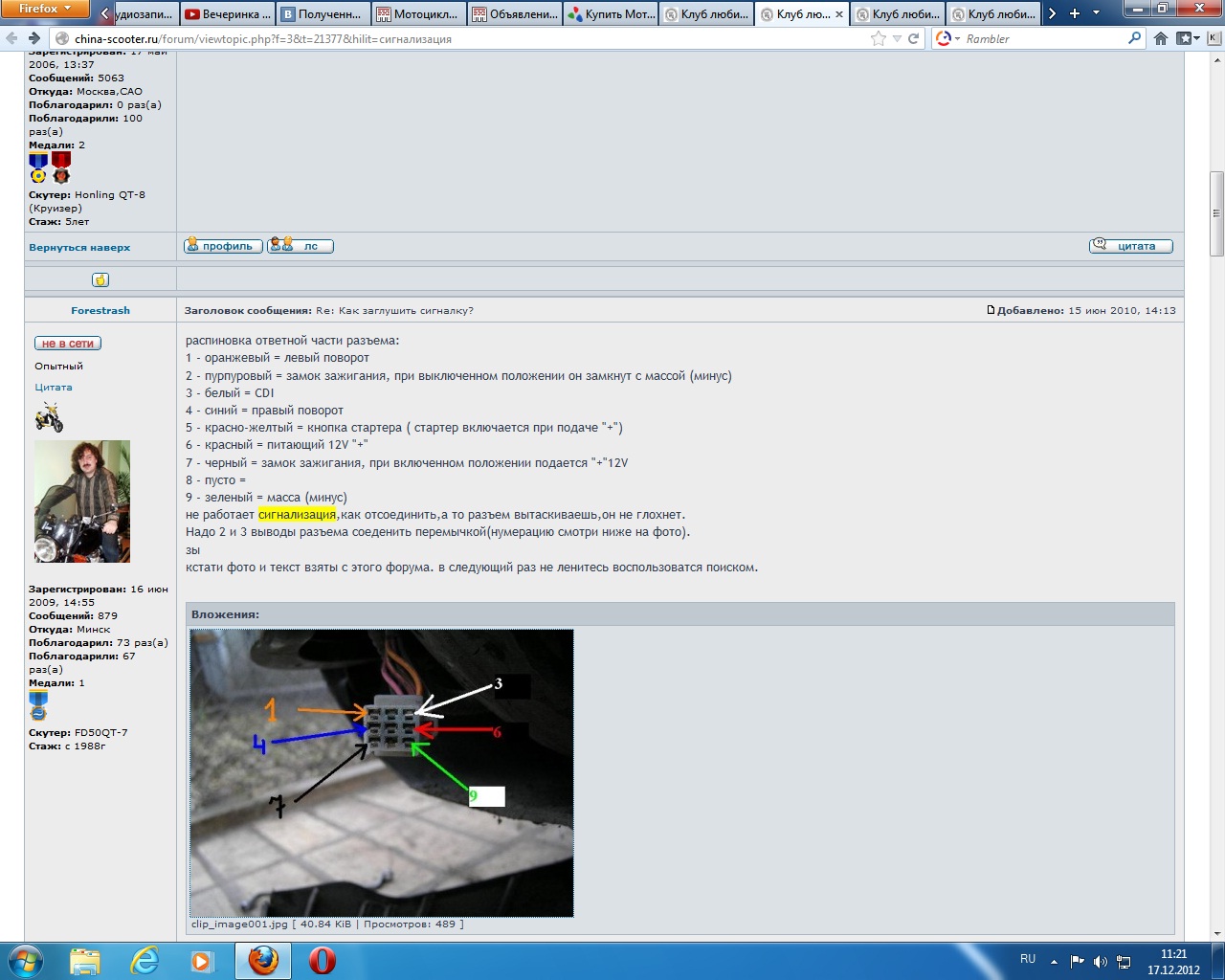Open the Forestrash username link

[x=100, y=310]
